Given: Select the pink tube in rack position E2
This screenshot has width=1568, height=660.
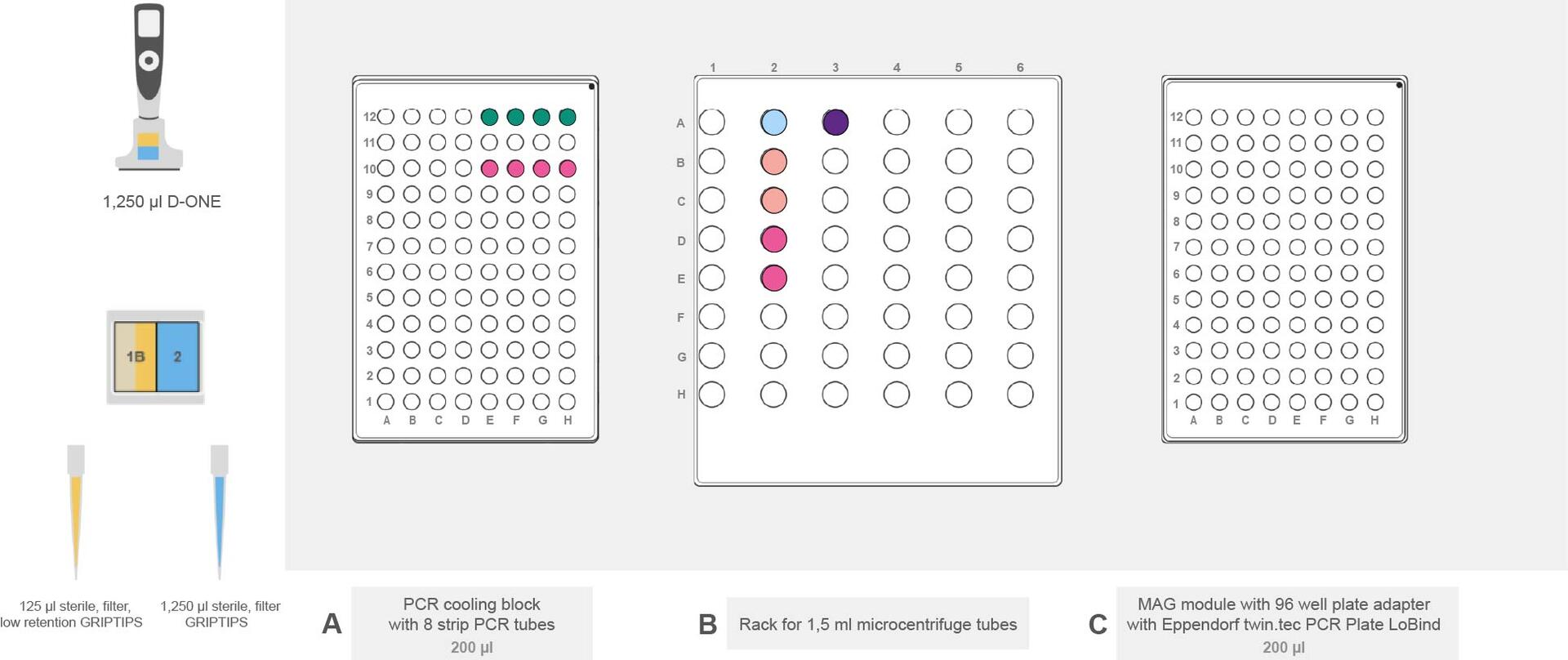Looking at the screenshot, I should pos(773,278).
